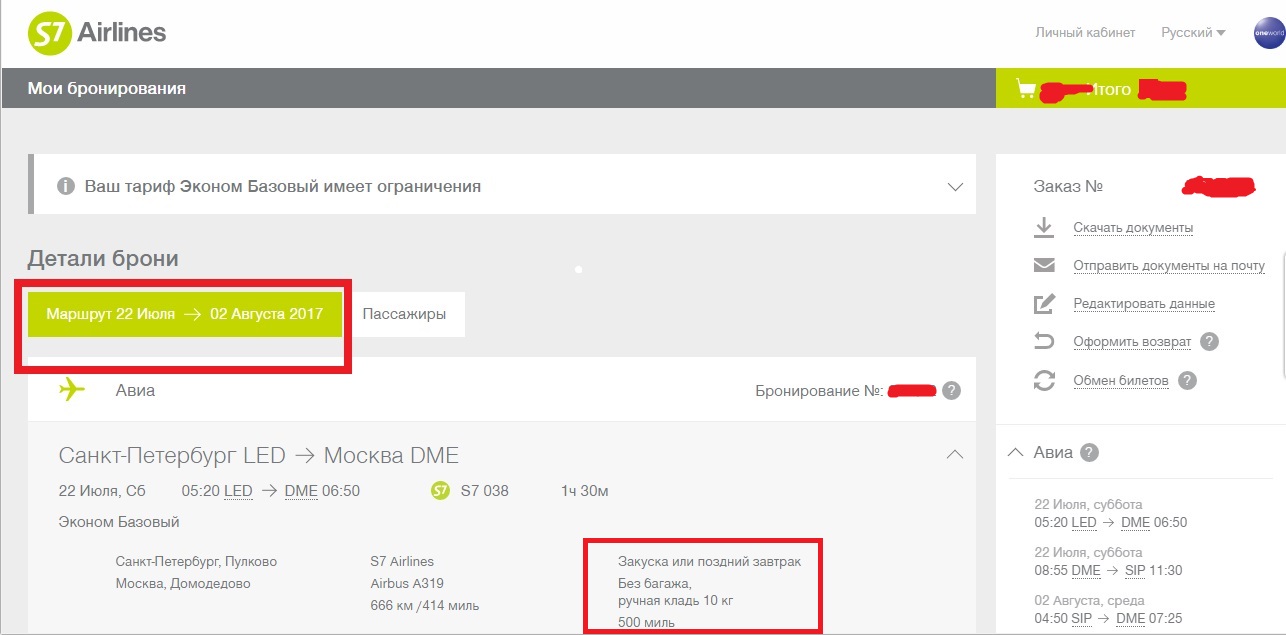Image resolution: width=1286 pixels, height=635 pixels.
Task: Open Личный кабинет
Action: (1085, 33)
